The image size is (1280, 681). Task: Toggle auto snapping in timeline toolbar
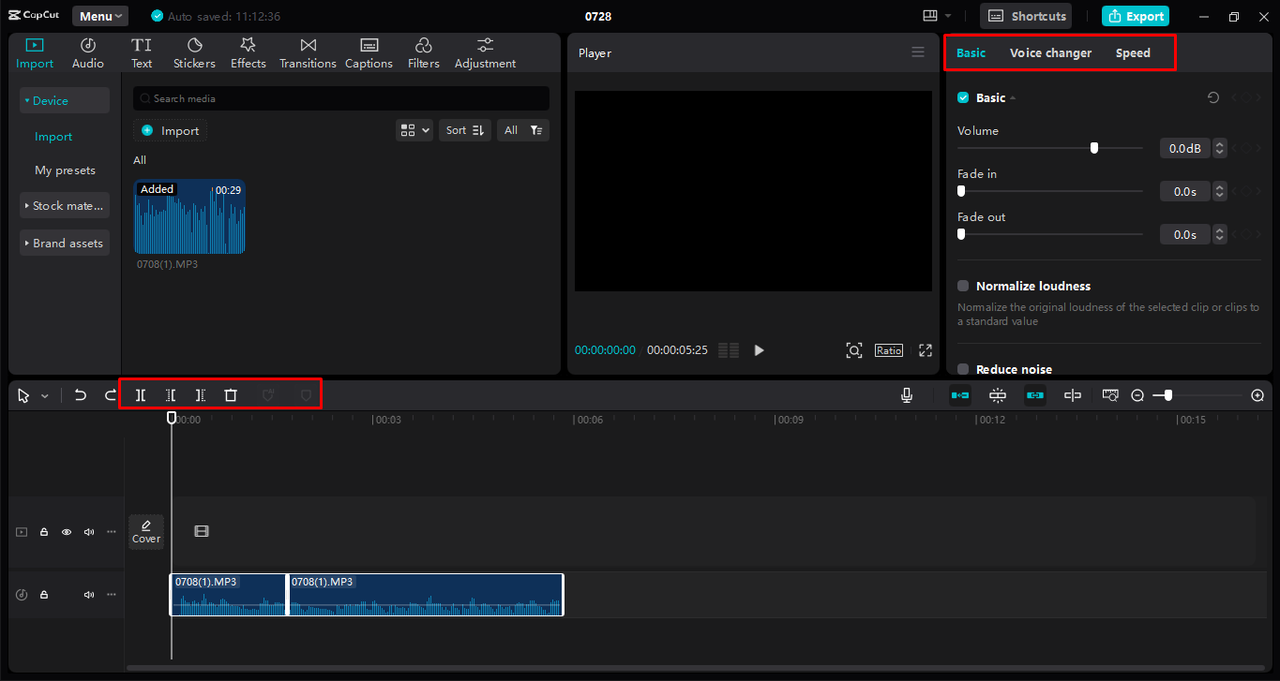click(x=997, y=395)
